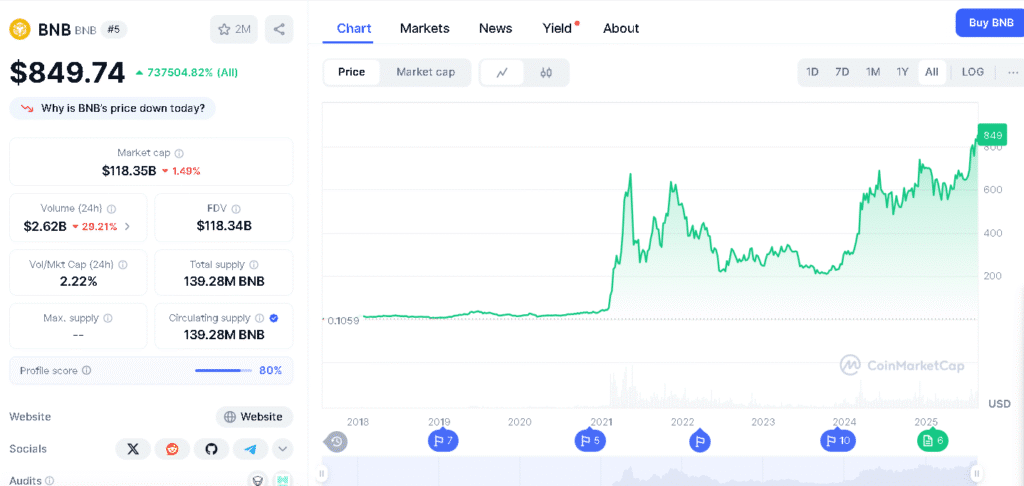Set chart range to 1Y
The width and height of the screenshot is (1024, 486).
(x=903, y=73)
